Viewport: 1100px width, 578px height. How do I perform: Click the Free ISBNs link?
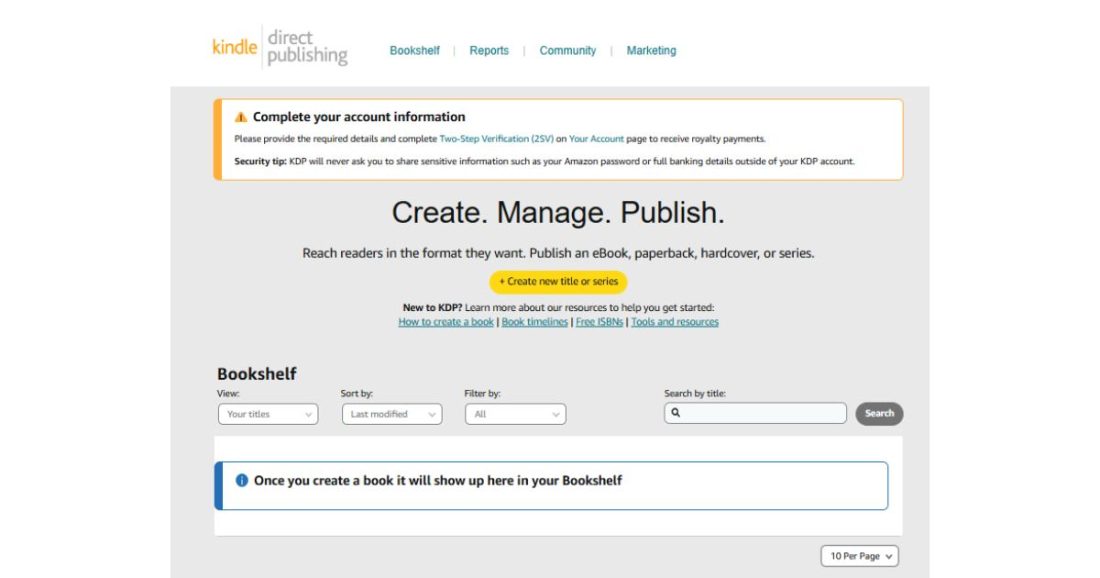[599, 321]
